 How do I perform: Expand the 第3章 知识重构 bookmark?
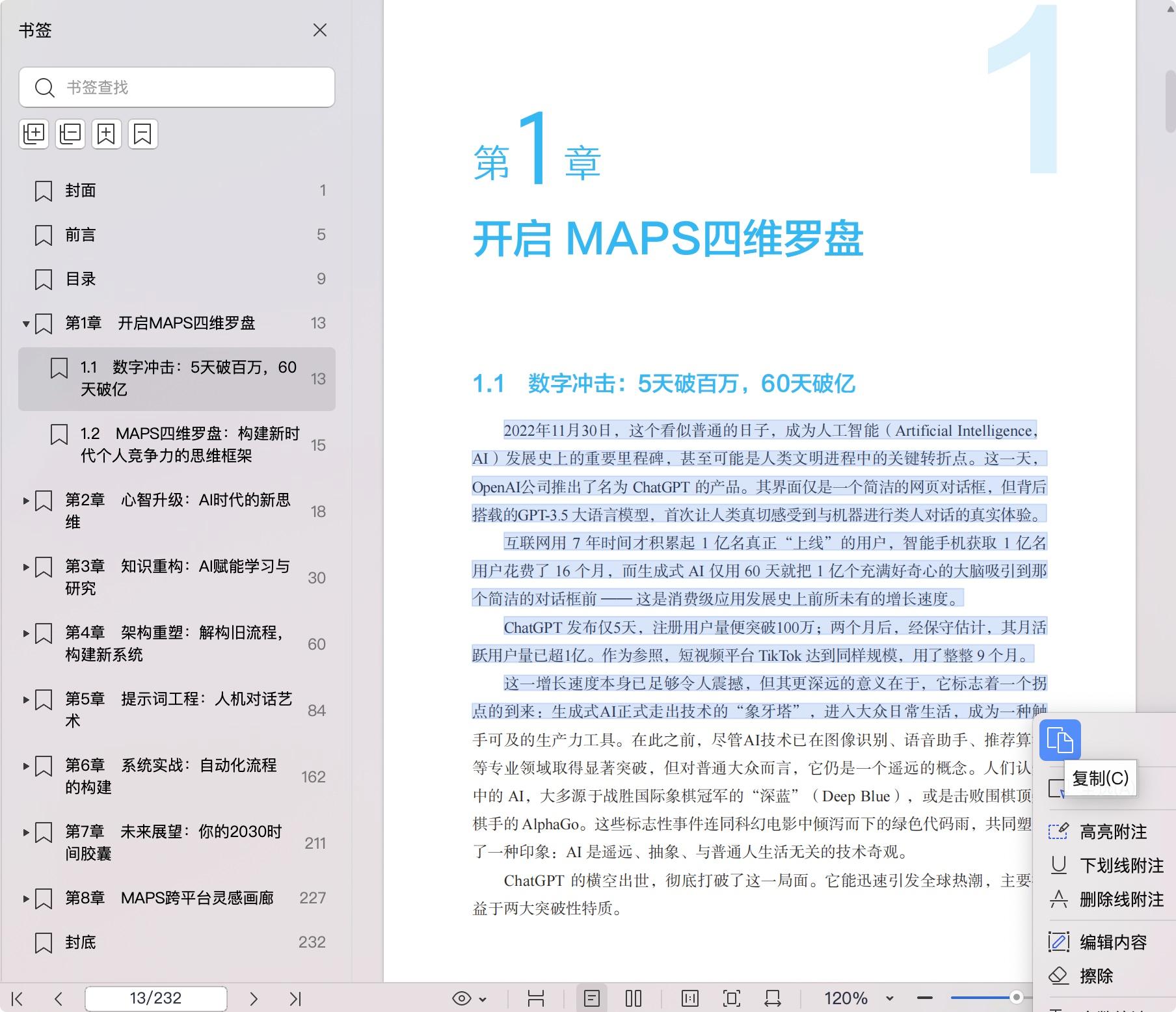tap(26, 567)
